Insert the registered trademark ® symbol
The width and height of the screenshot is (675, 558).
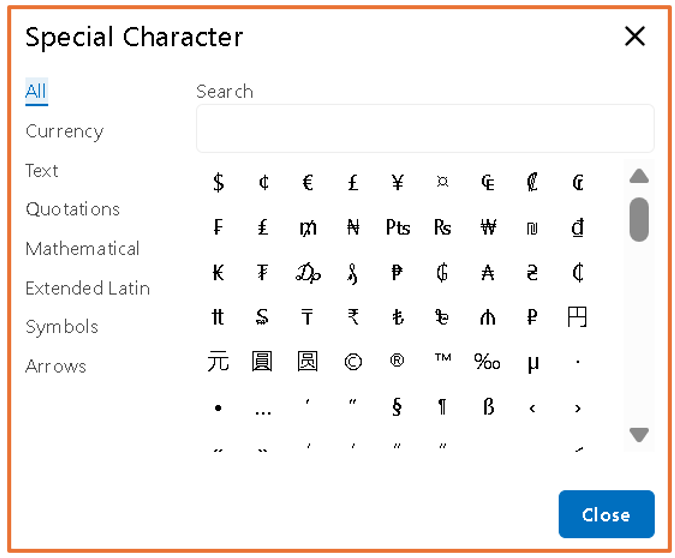(397, 360)
